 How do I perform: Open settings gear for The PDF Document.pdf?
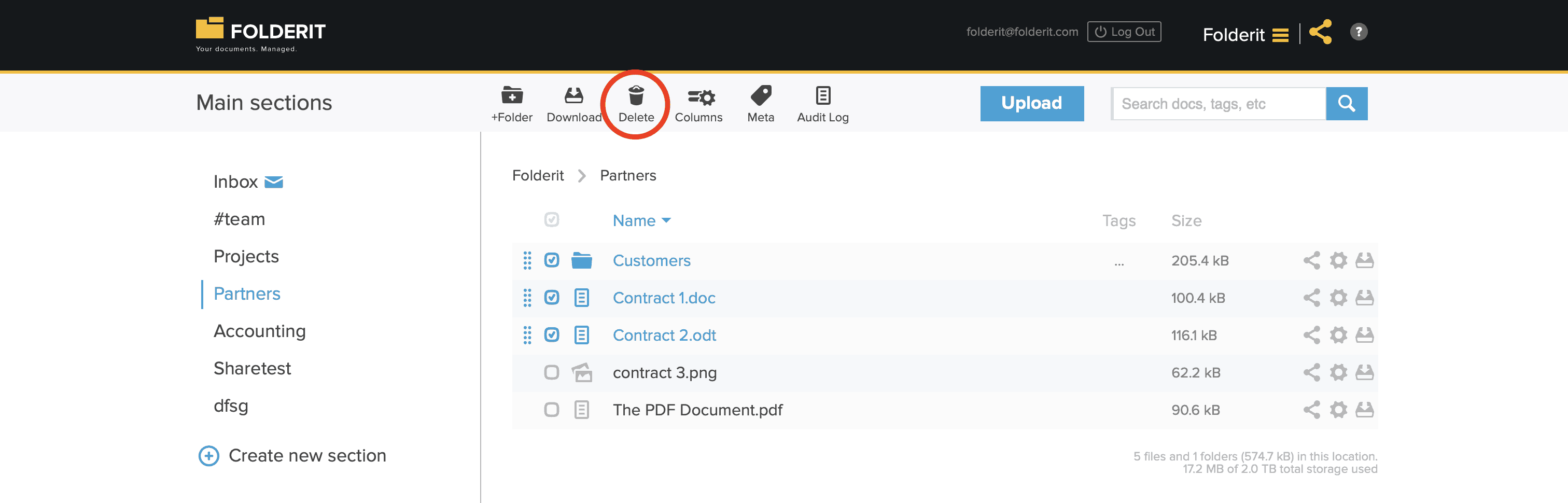click(x=1338, y=410)
